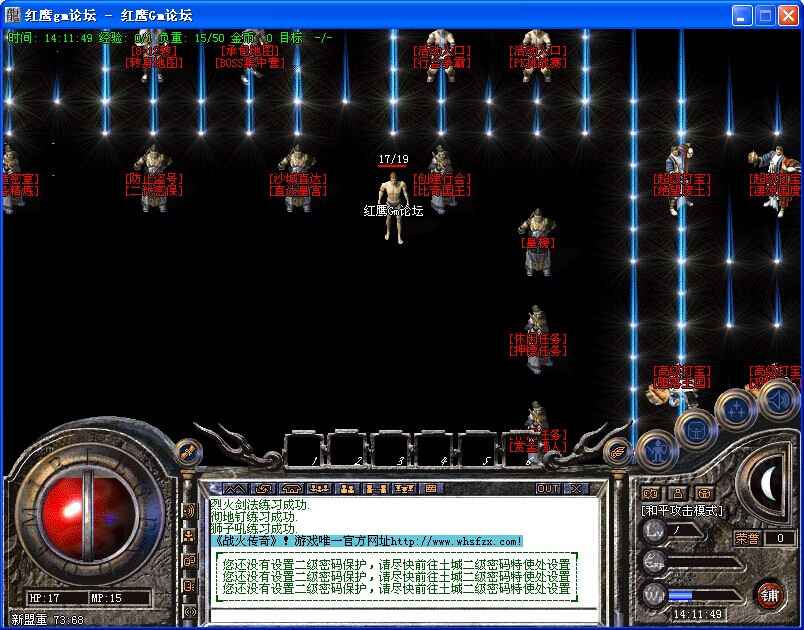Click the second chat toolbar icon with curved arrow
This screenshot has height=630, width=804.
[x=263, y=489]
